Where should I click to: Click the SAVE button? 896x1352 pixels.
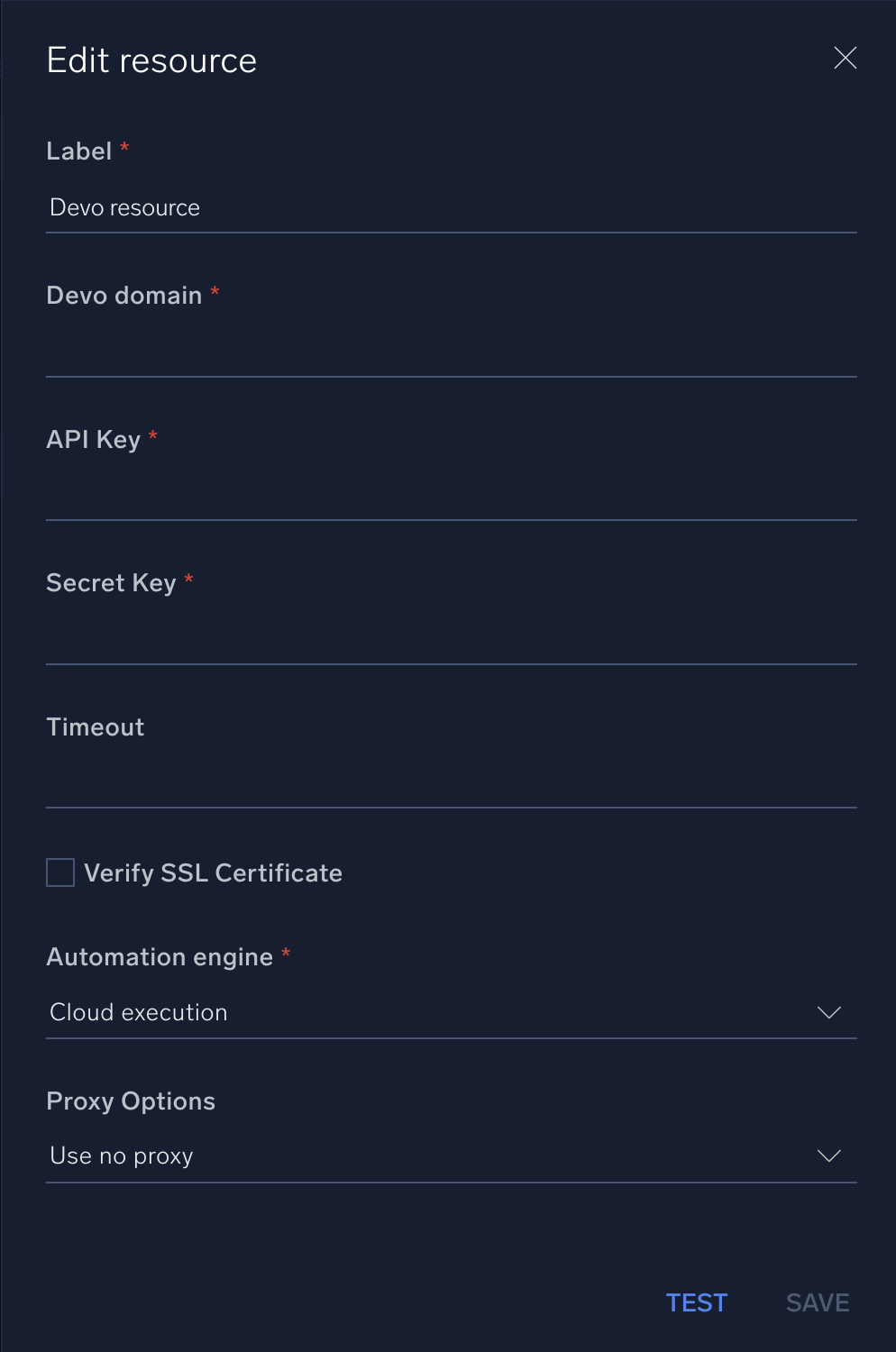coord(817,1302)
